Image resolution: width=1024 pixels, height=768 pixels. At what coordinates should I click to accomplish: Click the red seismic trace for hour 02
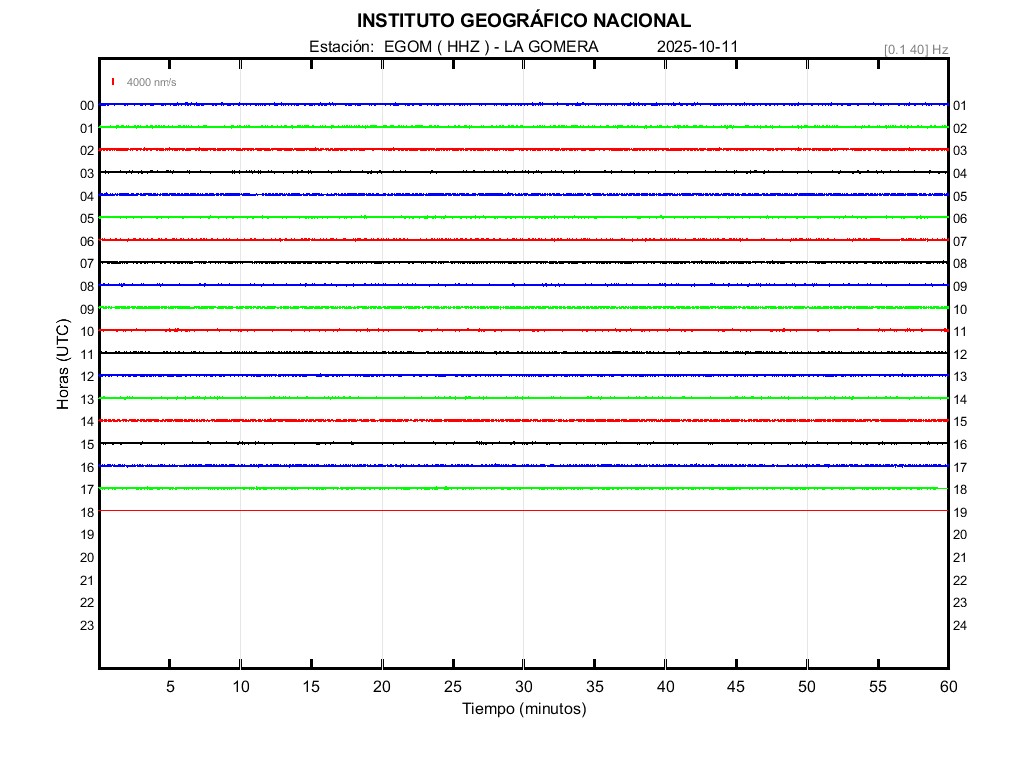(x=523, y=149)
